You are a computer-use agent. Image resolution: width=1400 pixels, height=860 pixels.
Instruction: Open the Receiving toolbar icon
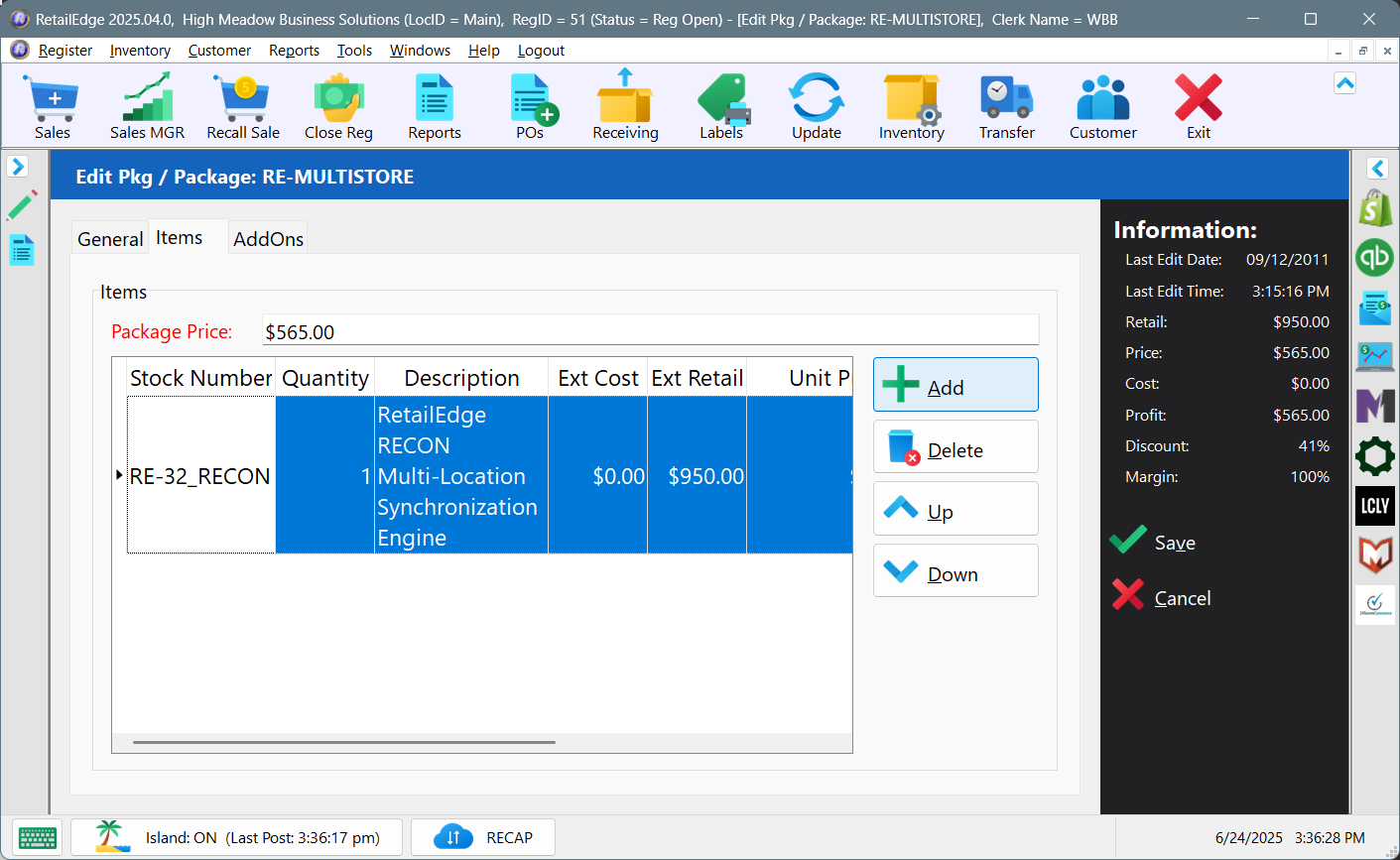[625, 107]
